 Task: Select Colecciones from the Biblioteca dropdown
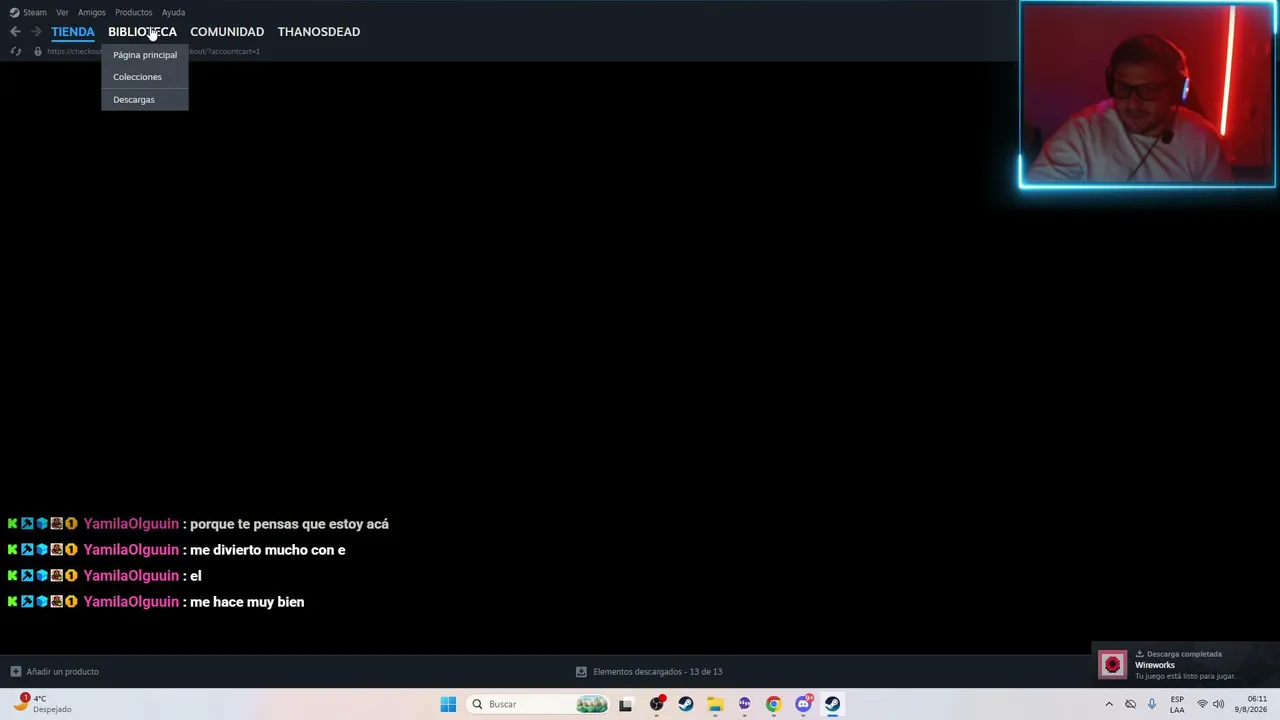click(145, 77)
